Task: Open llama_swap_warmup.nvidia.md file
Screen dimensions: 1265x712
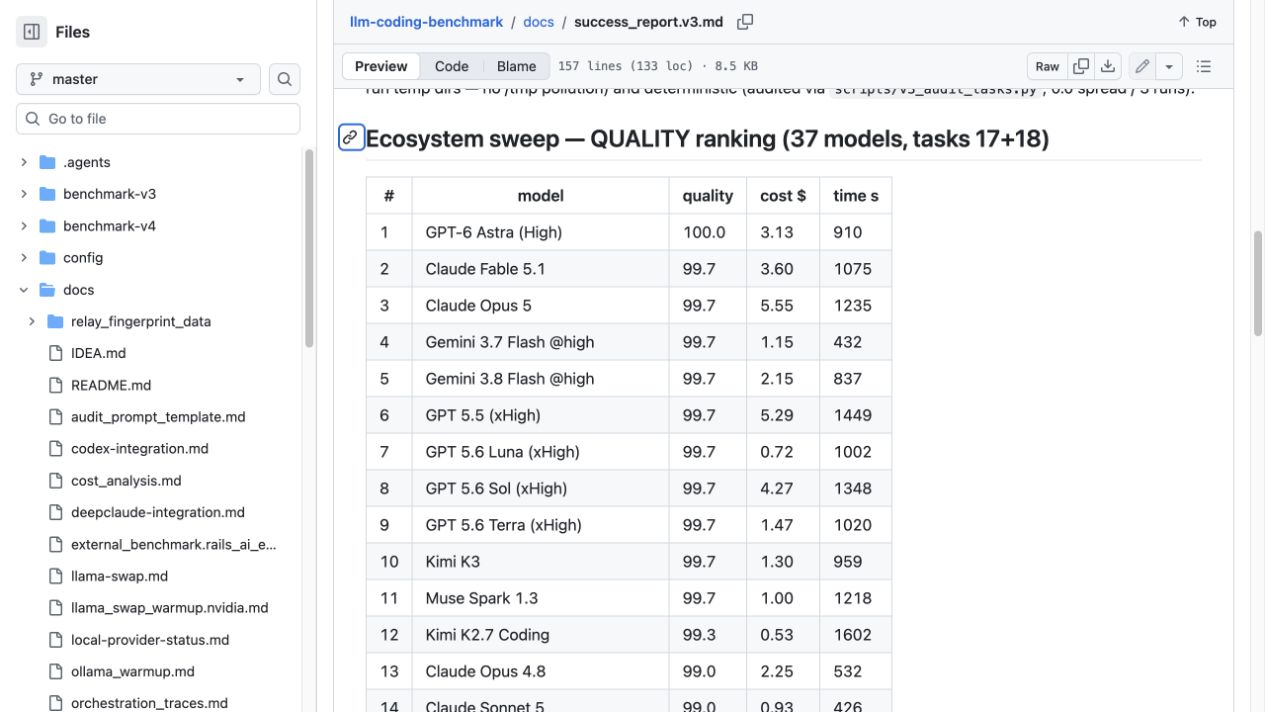Action: (x=169, y=608)
